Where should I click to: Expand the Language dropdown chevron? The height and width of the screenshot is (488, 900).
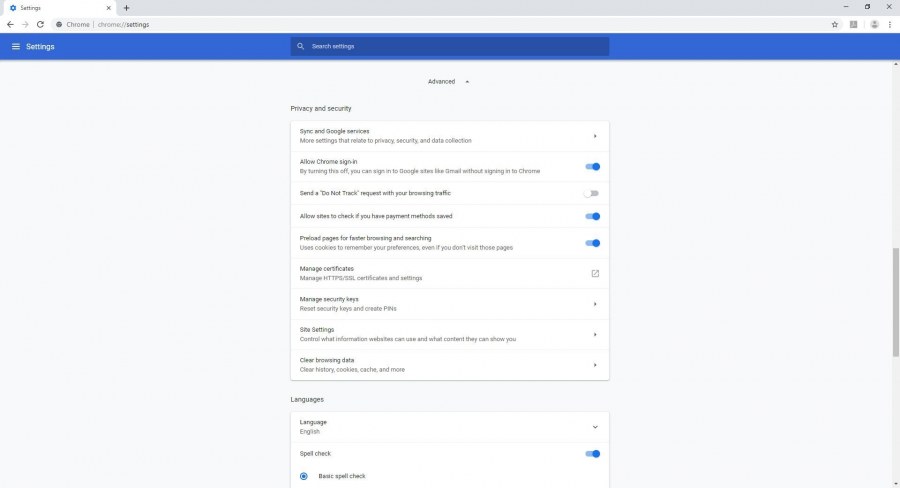pos(594,427)
